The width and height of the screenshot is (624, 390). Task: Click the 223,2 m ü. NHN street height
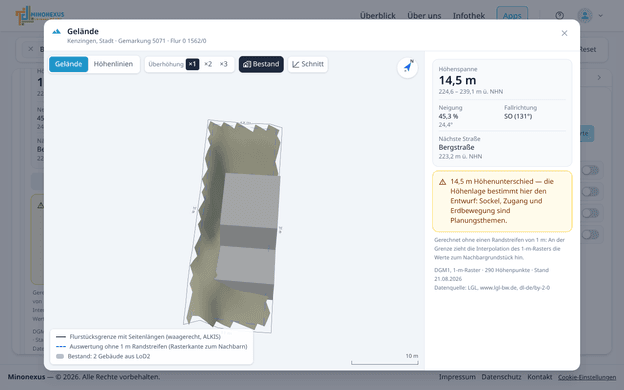460,156
